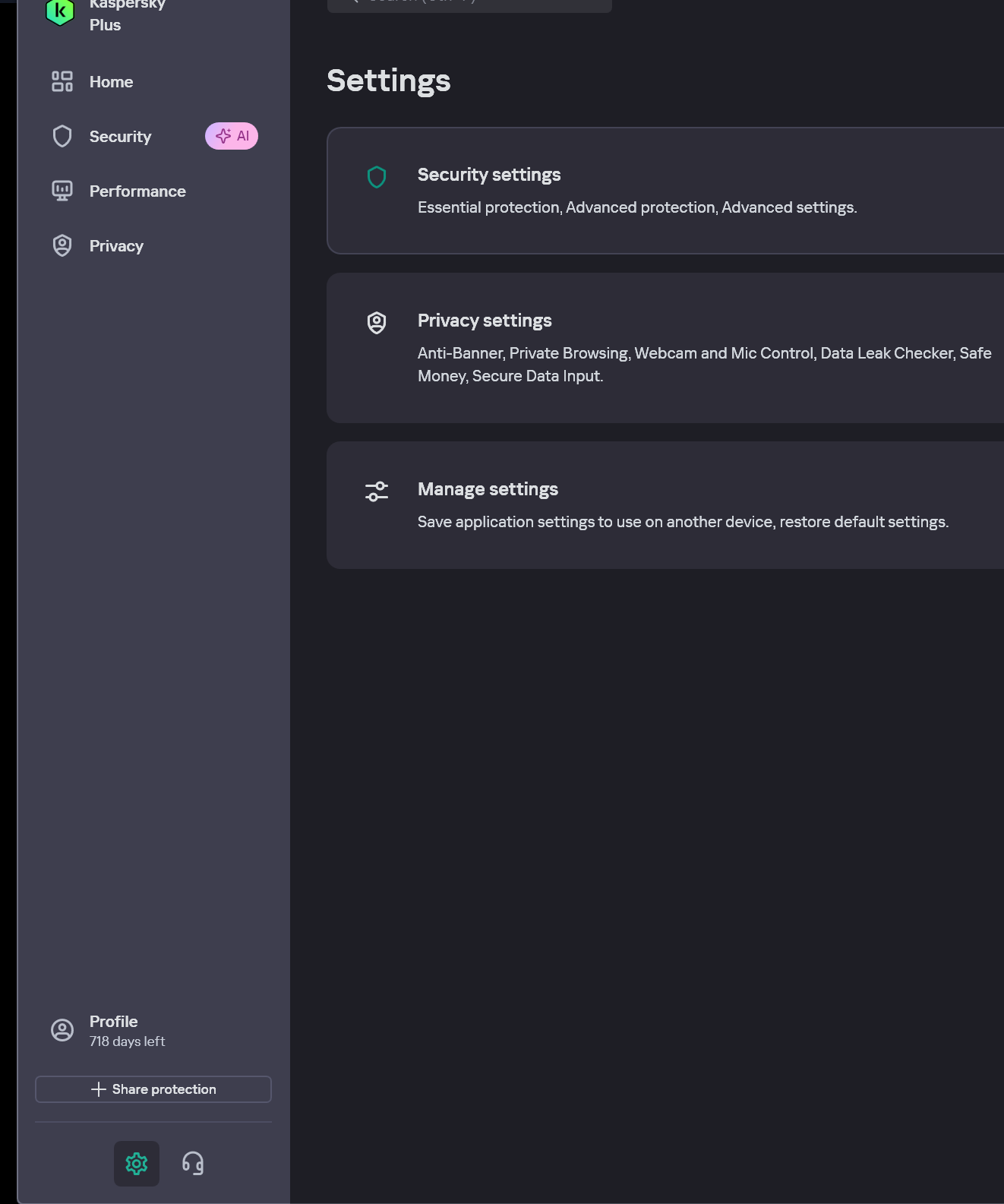
Task: Click the green shield icon in Security settings
Action: click(377, 177)
